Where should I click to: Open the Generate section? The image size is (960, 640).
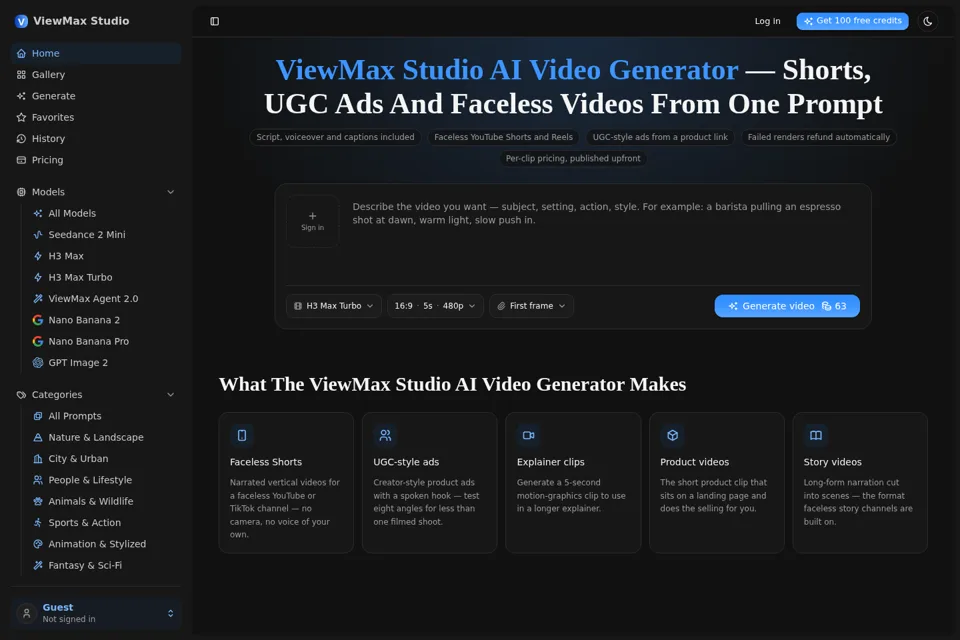pos(96,96)
